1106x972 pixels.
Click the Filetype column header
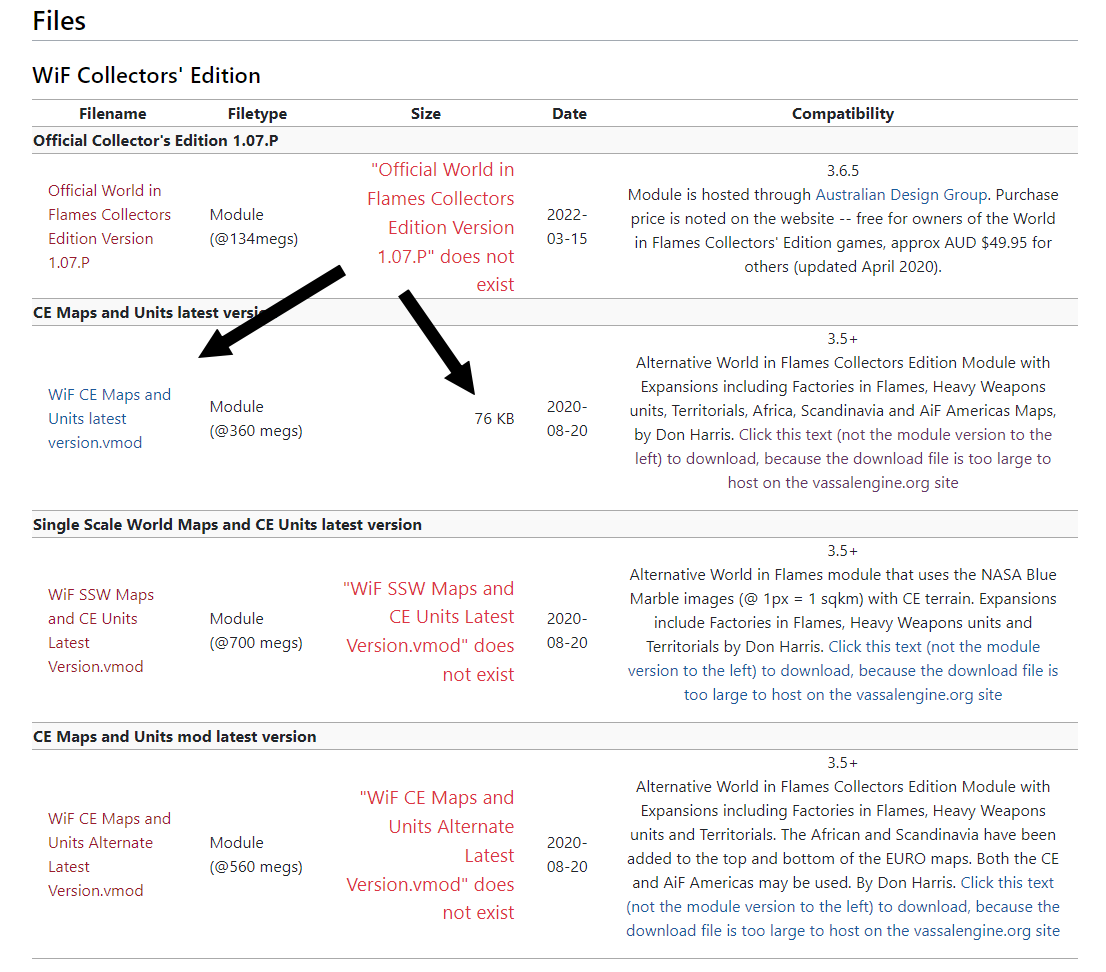pos(257,114)
